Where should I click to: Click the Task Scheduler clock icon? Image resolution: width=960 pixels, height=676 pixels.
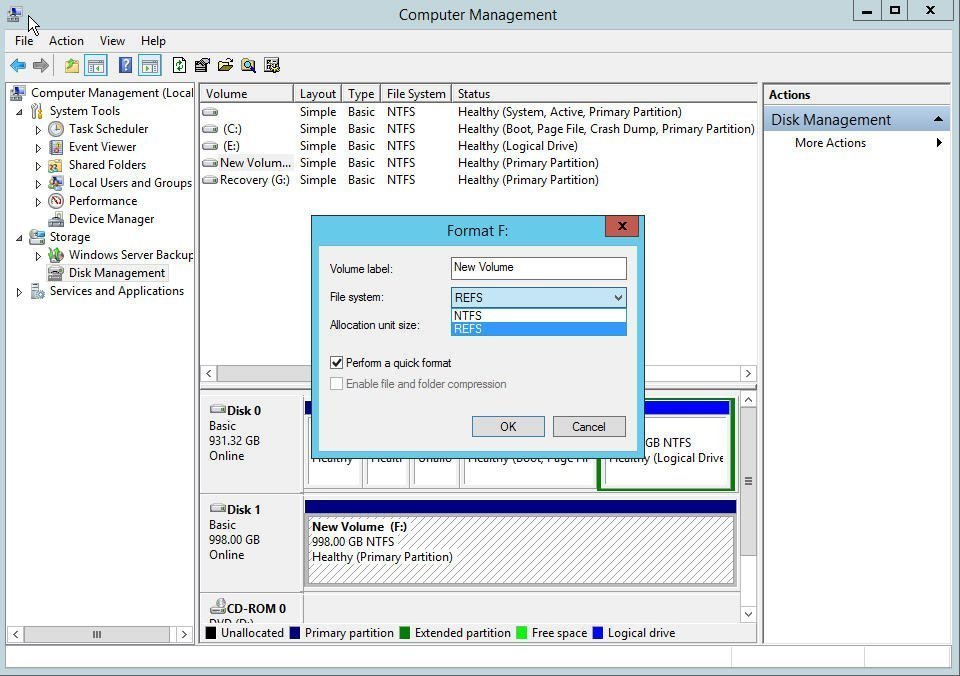(56, 129)
